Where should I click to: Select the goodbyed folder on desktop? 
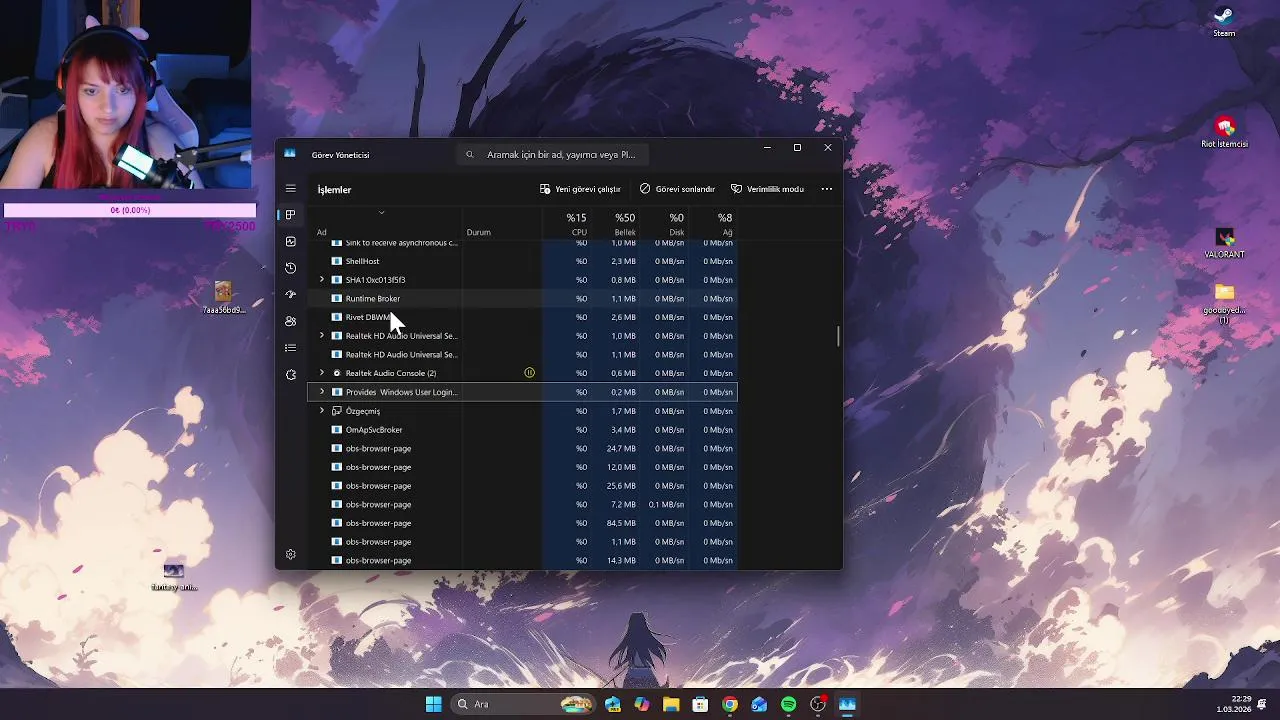click(x=1224, y=303)
